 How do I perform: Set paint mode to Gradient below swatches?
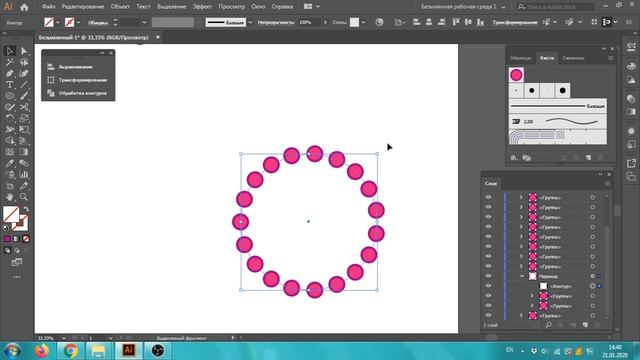coord(17,239)
